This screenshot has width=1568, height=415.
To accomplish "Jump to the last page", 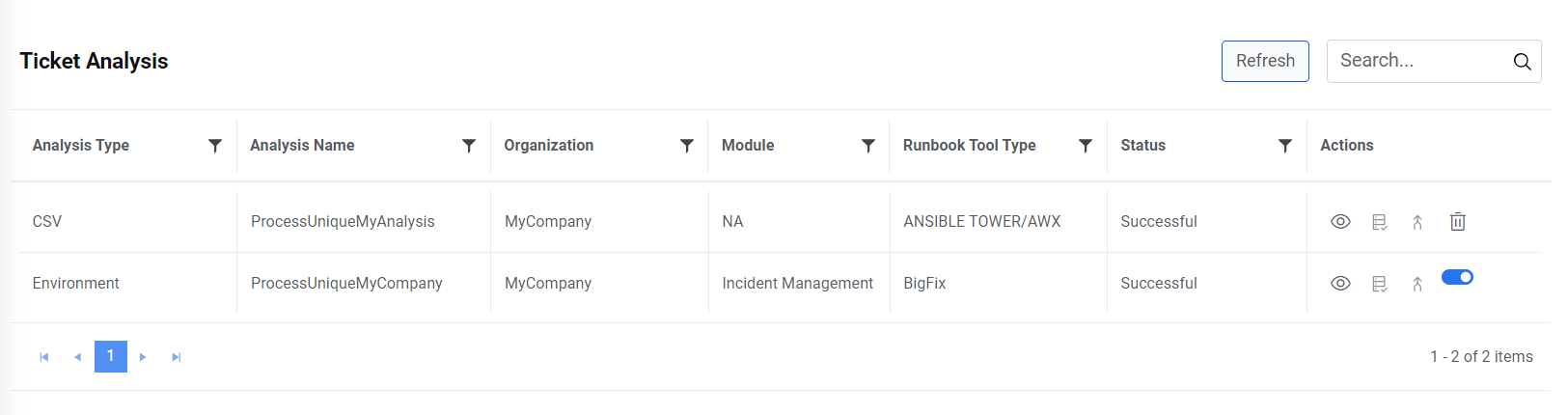I will pyautogui.click(x=177, y=357).
